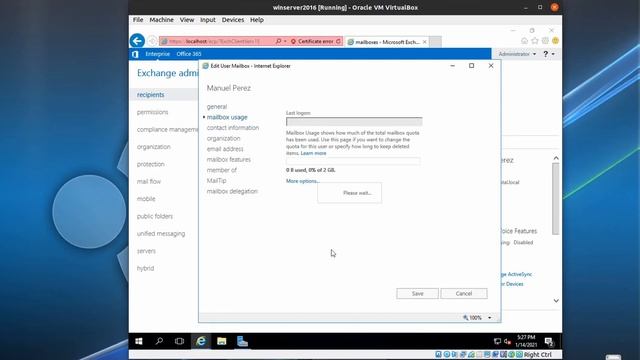Click the Cancel button
The image size is (640, 360).
(x=464, y=293)
